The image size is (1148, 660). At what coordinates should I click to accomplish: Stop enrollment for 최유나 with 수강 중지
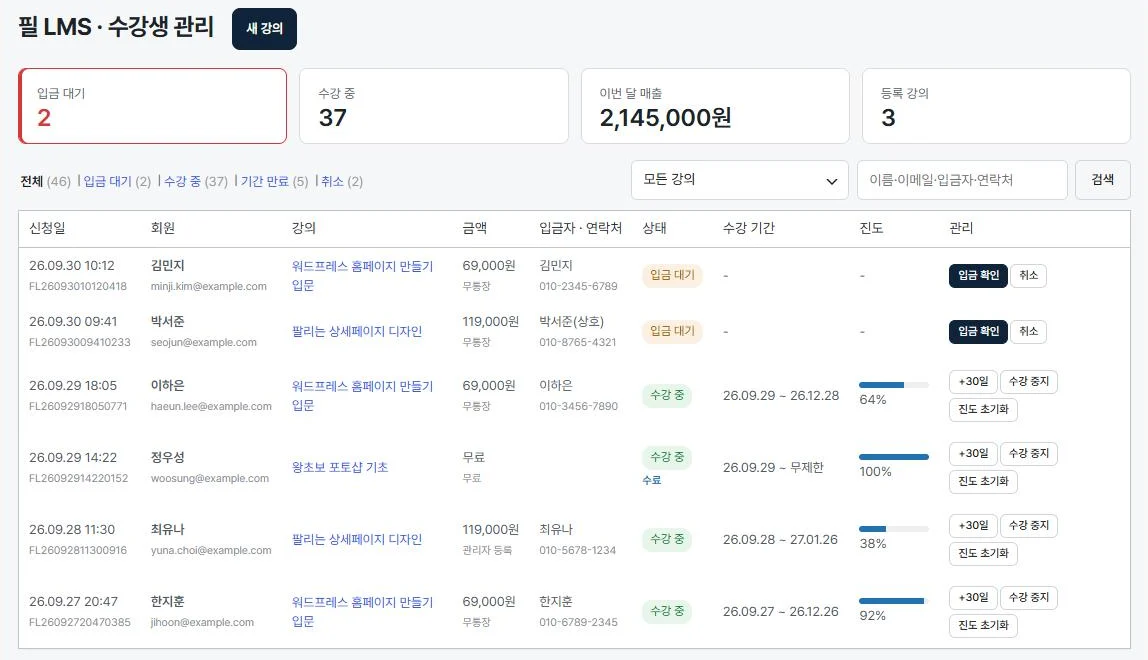1029,525
